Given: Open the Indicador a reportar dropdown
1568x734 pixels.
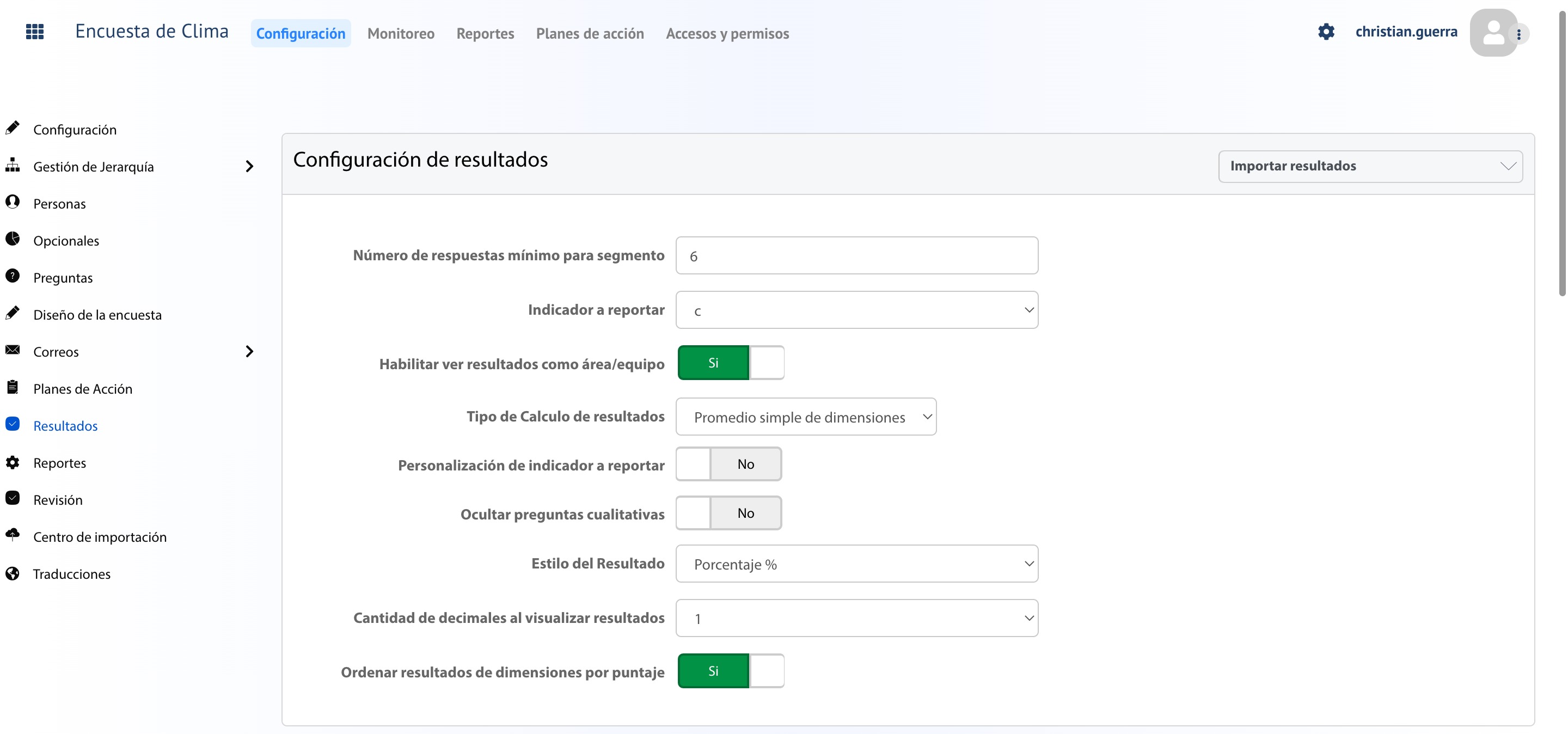Looking at the screenshot, I should pyautogui.click(x=856, y=310).
